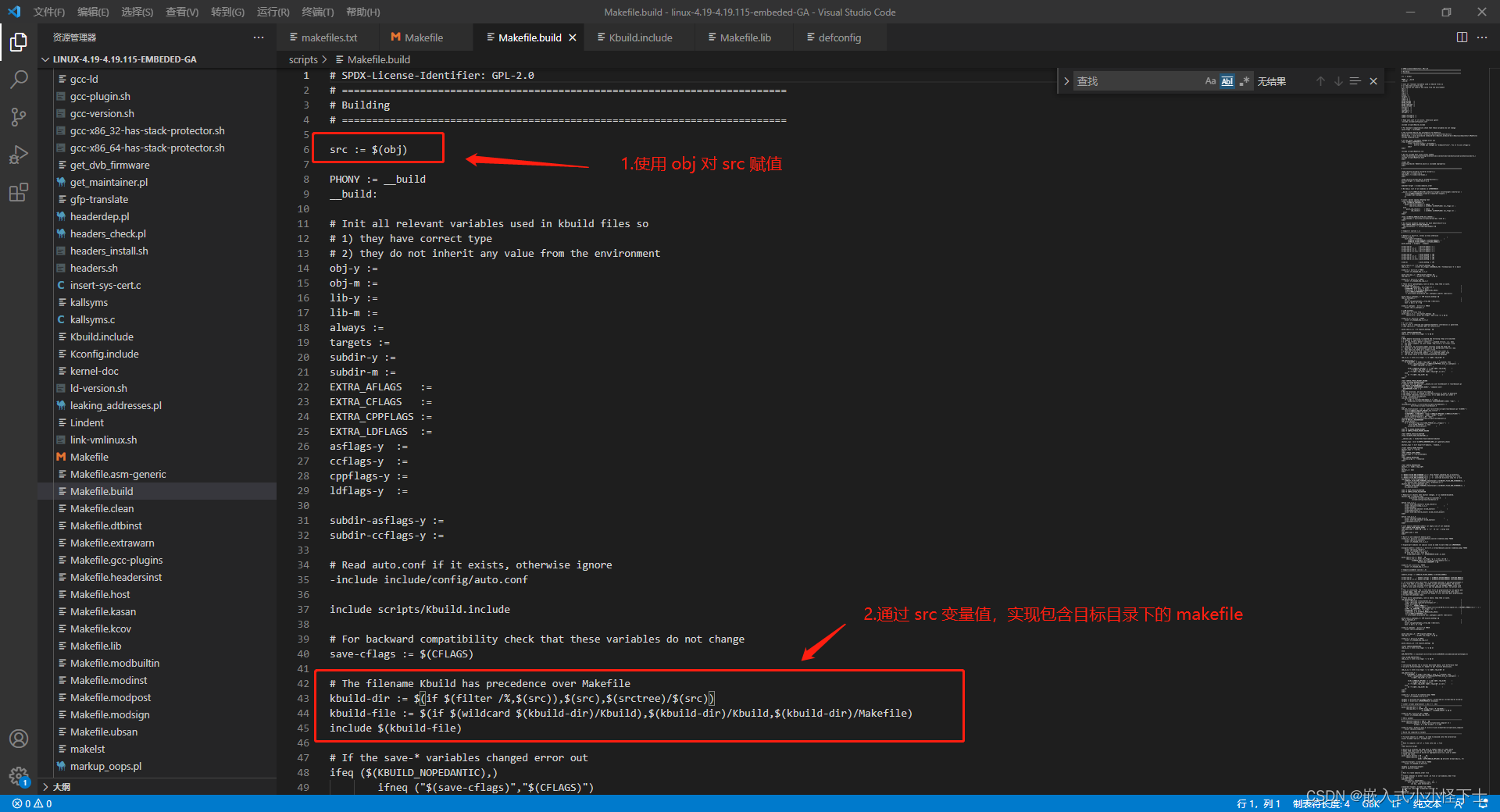Open get_maintainer.pl in the file tree
Viewport: 1500px width, 812px height.
click(x=109, y=182)
